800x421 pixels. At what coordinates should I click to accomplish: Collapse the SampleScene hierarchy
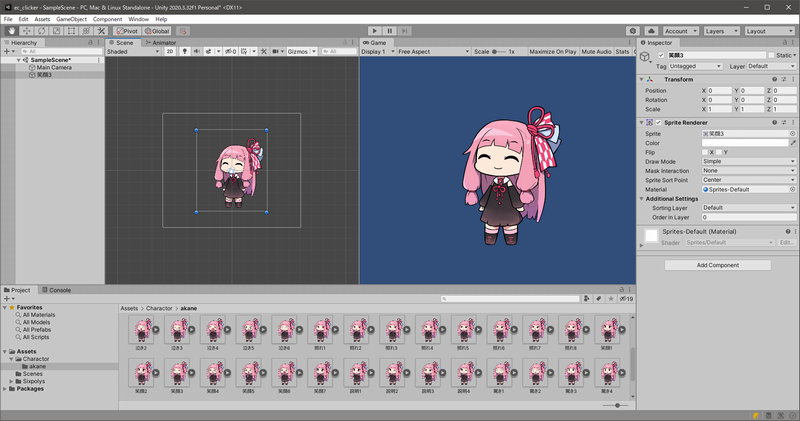(19, 60)
